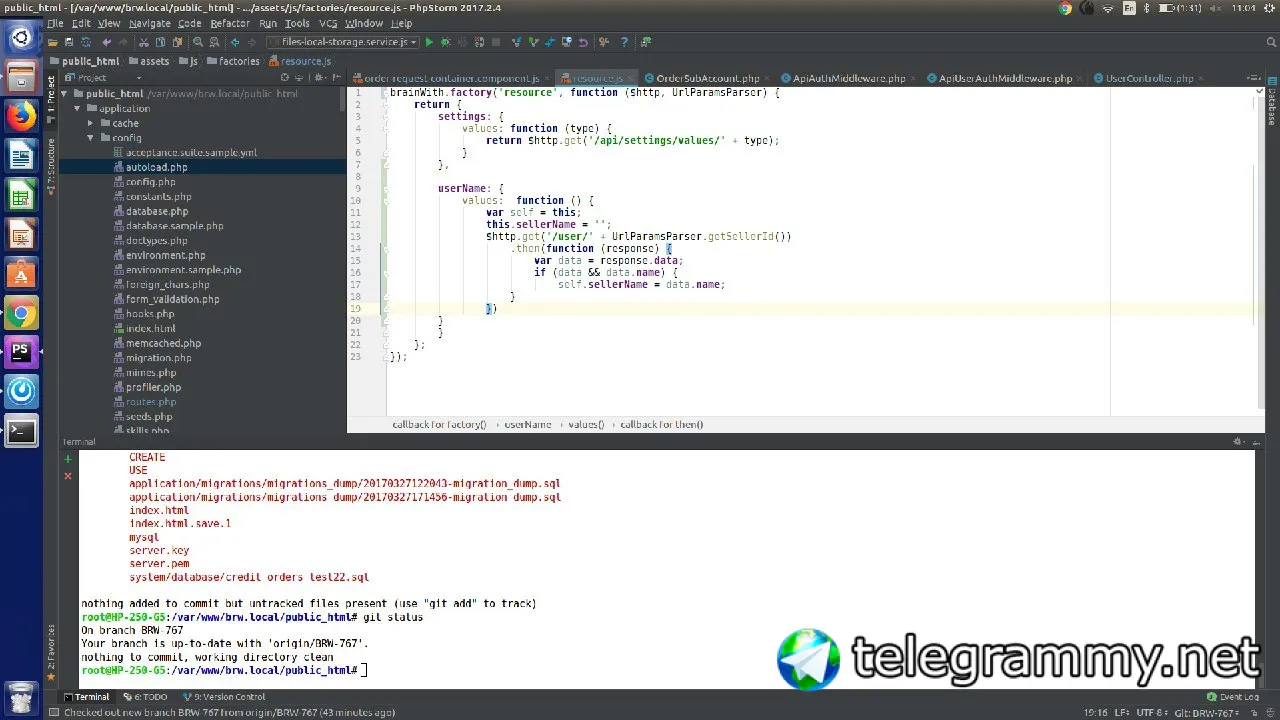Open the Event Log button
This screenshot has height=720, width=1280.
[x=1232, y=697]
